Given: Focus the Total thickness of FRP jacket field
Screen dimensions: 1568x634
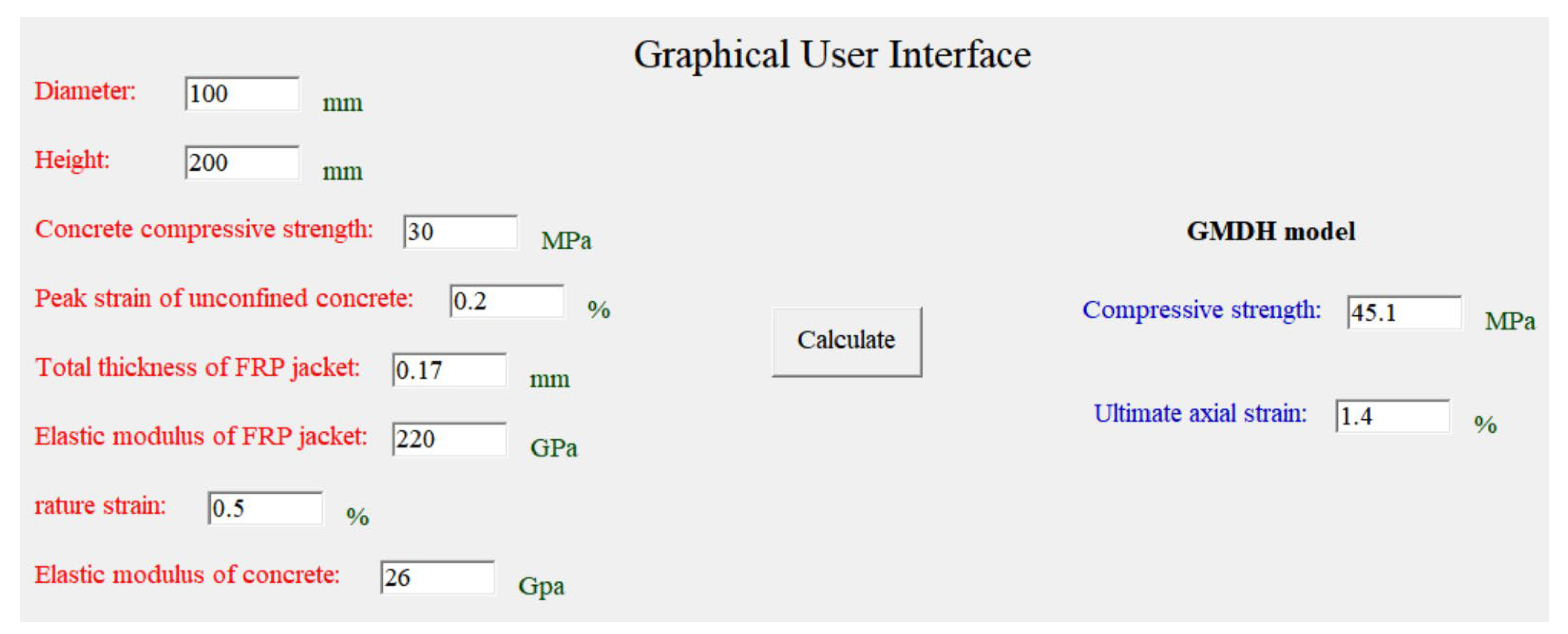Looking at the screenshot, I should 449,370.
